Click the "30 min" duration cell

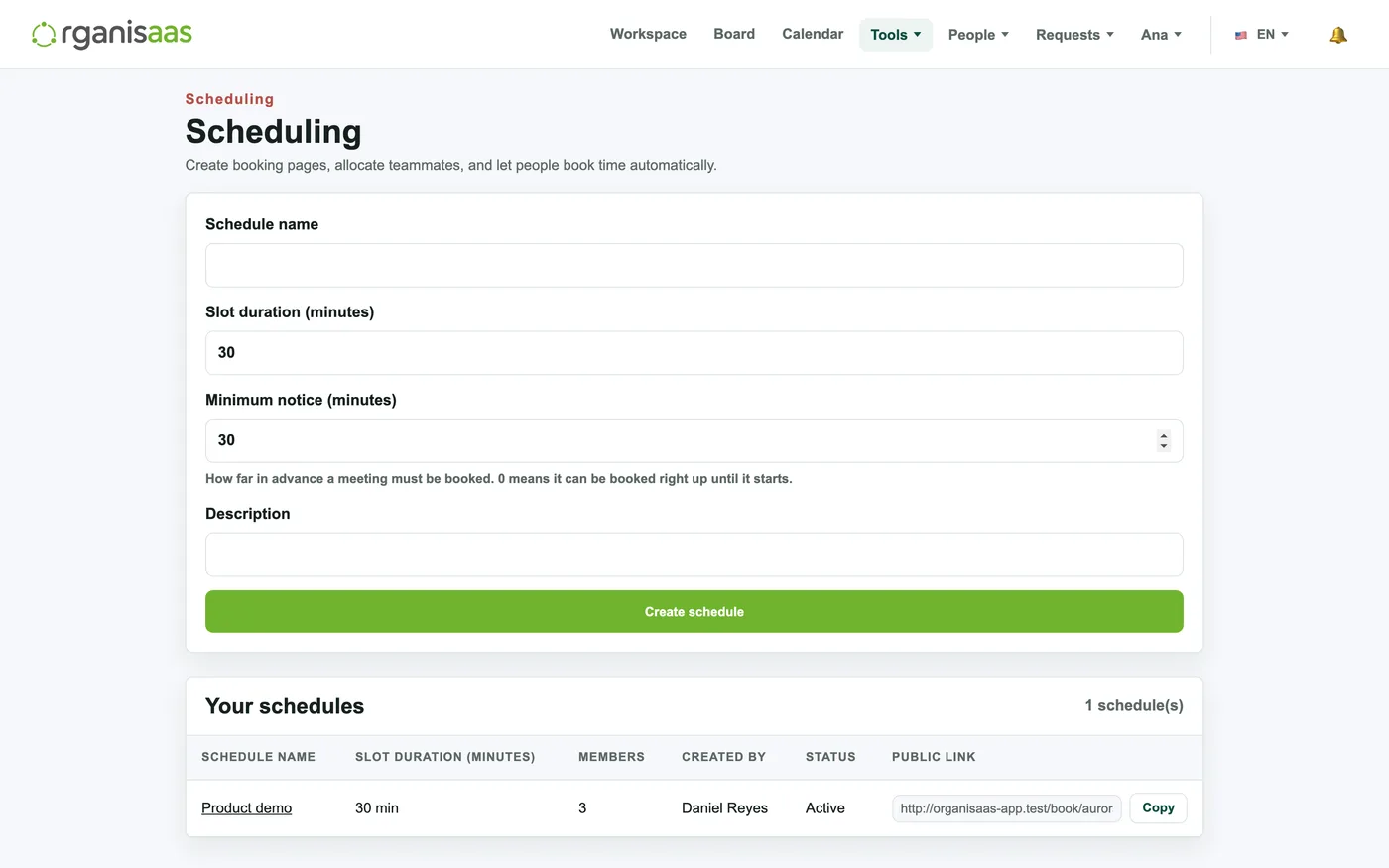pos(377,808)
